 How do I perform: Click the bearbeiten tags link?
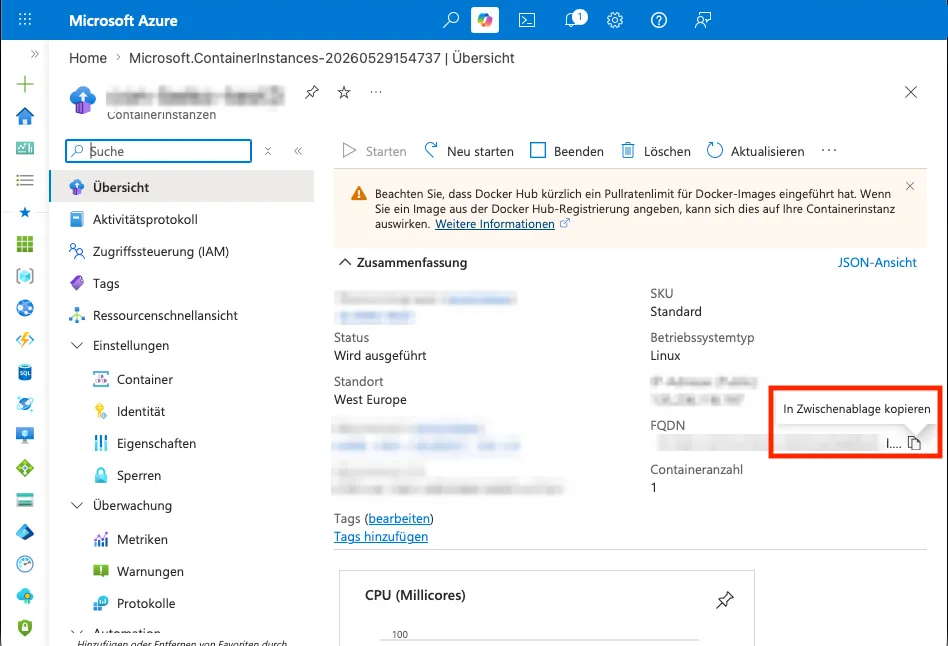tap(399, 518)
